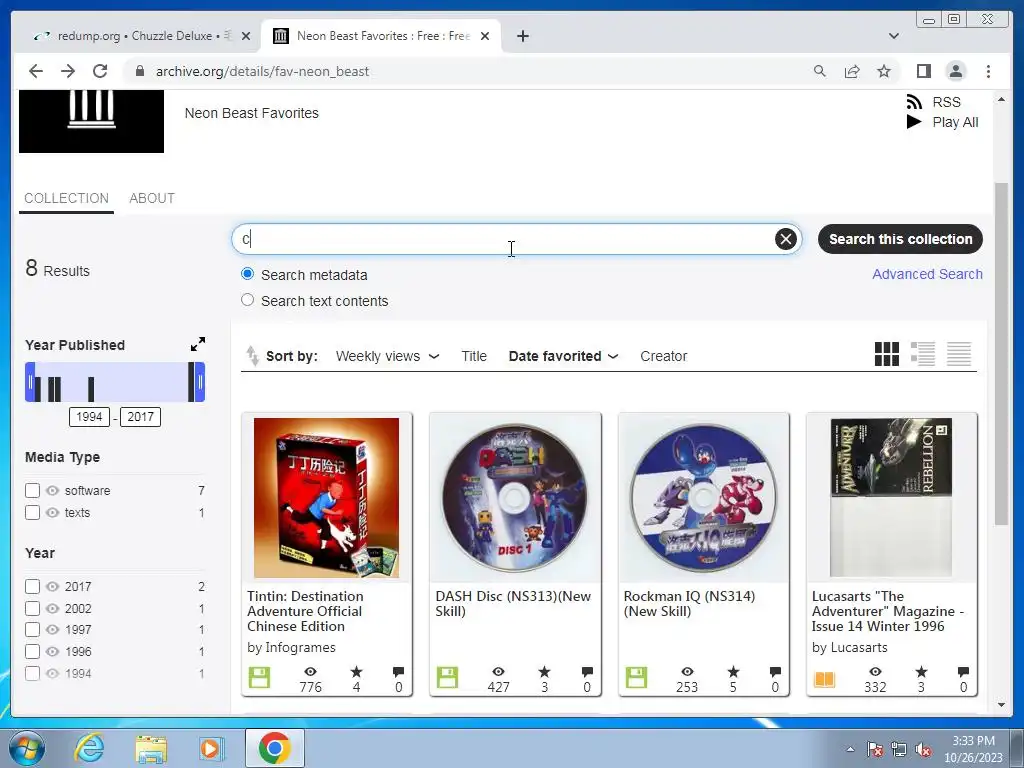The height and width of the screenshot is (768, 1024).
Task: Click the comments icon on Tintin card
Action: click(x=398, y=671)
